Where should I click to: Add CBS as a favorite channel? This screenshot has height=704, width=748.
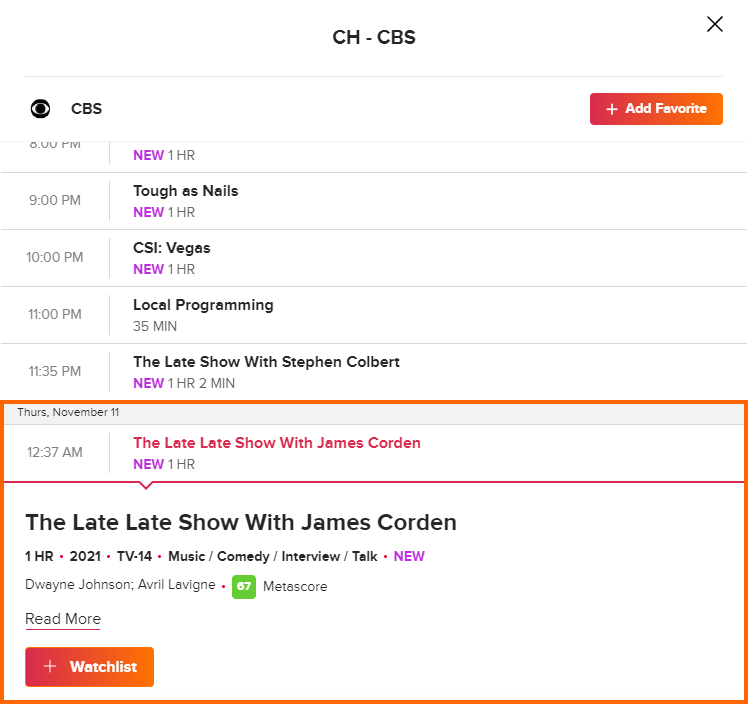click(656, 109)
